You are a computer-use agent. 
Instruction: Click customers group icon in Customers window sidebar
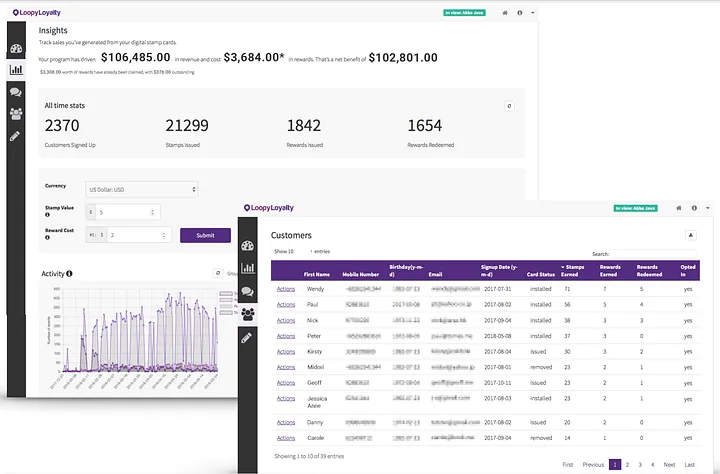[x=248, y=314]
